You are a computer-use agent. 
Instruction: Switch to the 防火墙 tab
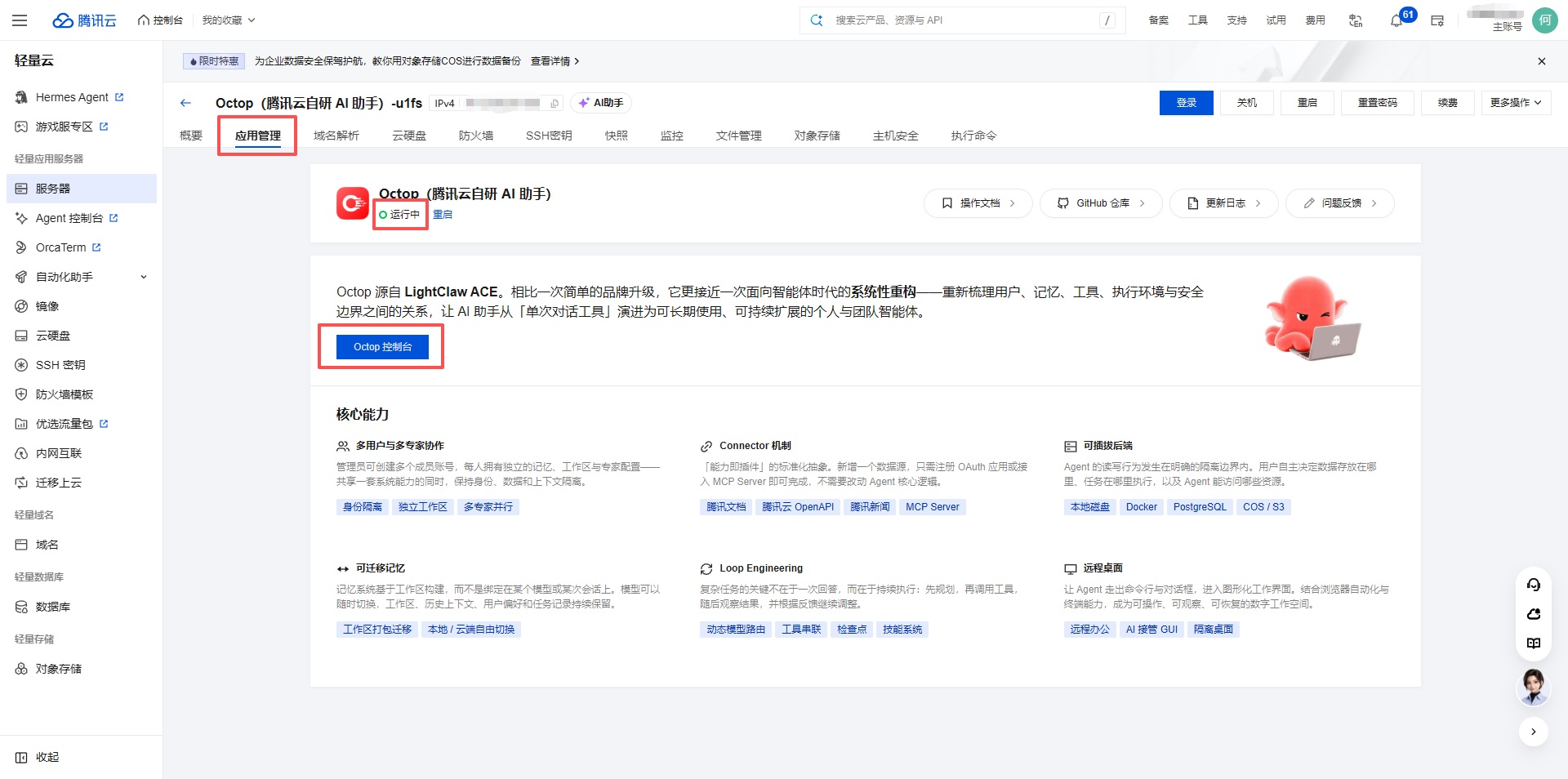point(476,136)
